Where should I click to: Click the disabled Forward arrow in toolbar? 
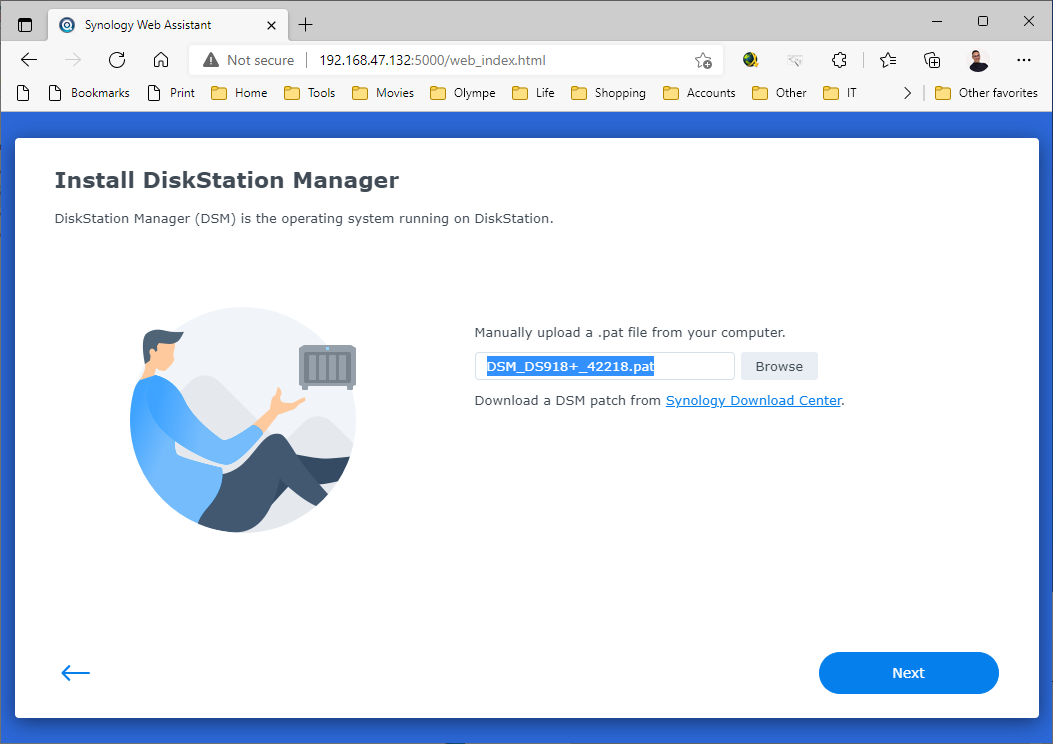(x=73, y=60)
